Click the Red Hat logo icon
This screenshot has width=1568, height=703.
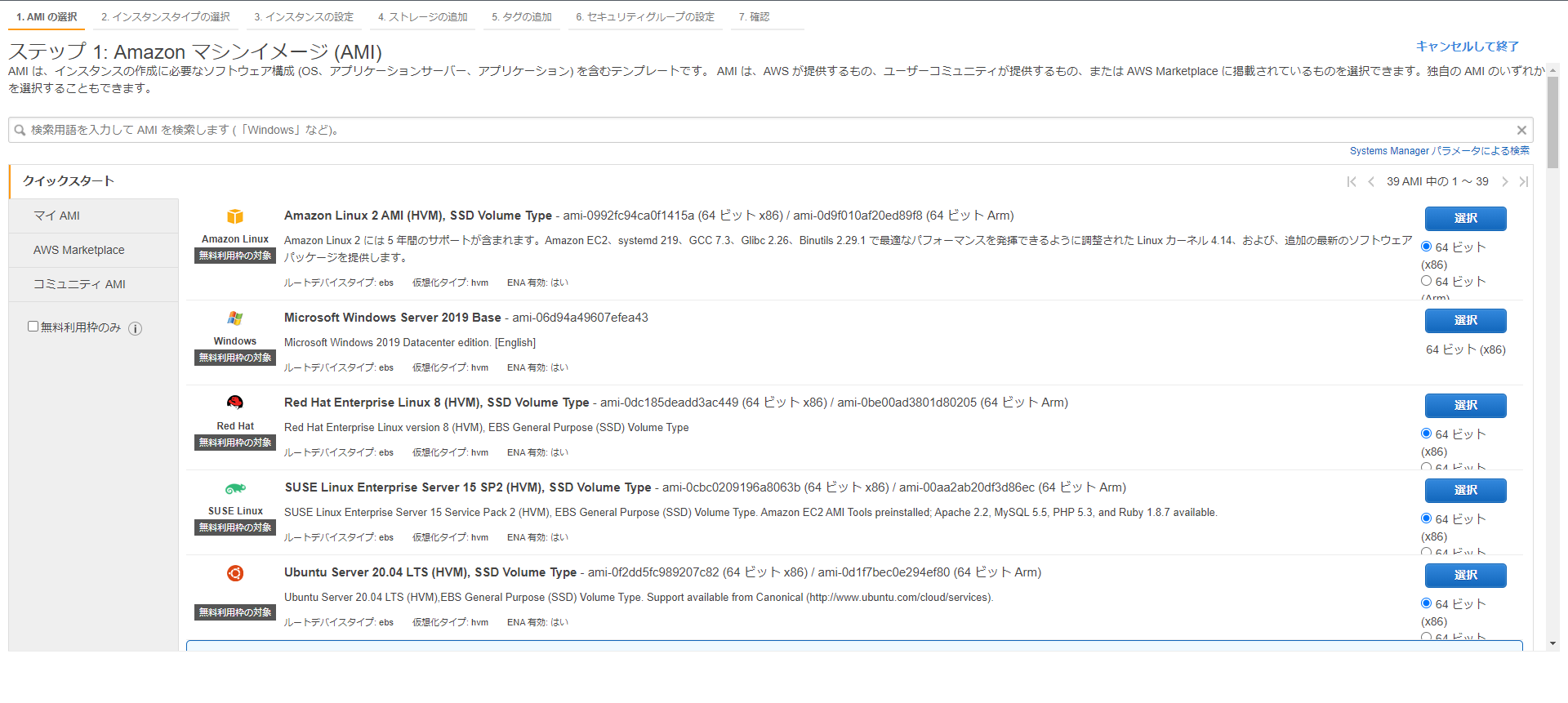pyautogui.click(x=235, y=403)
